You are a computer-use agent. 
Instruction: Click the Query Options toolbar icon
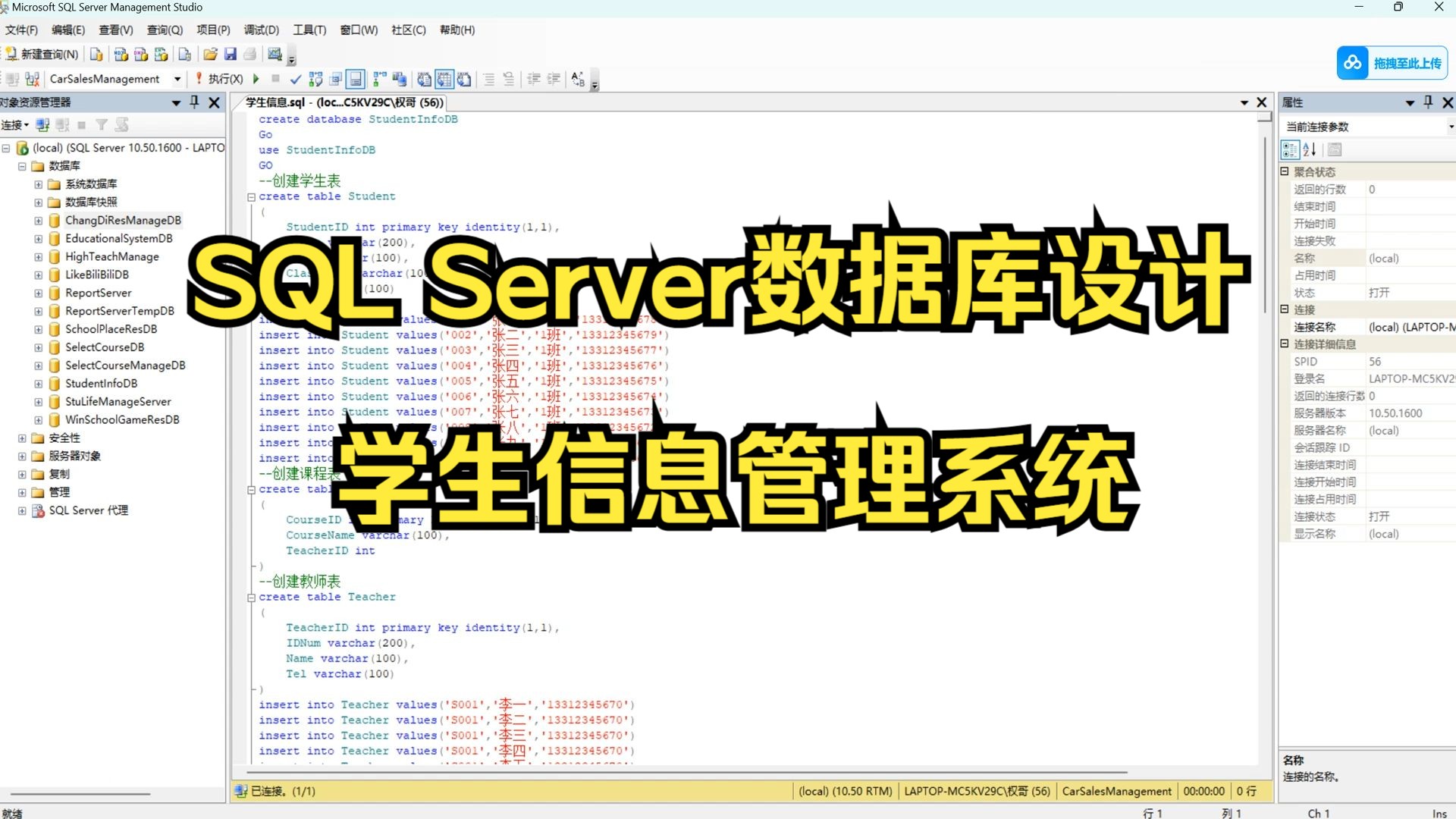pos(335,79)
